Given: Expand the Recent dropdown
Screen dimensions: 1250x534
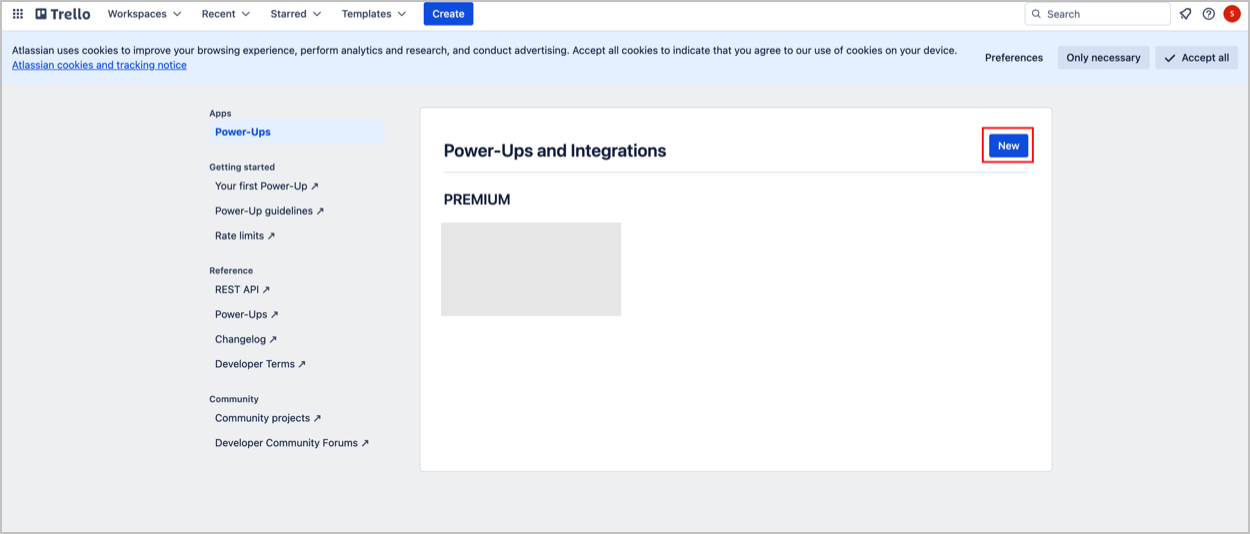Looking at the screenshot, I should [x=225, y=14].
